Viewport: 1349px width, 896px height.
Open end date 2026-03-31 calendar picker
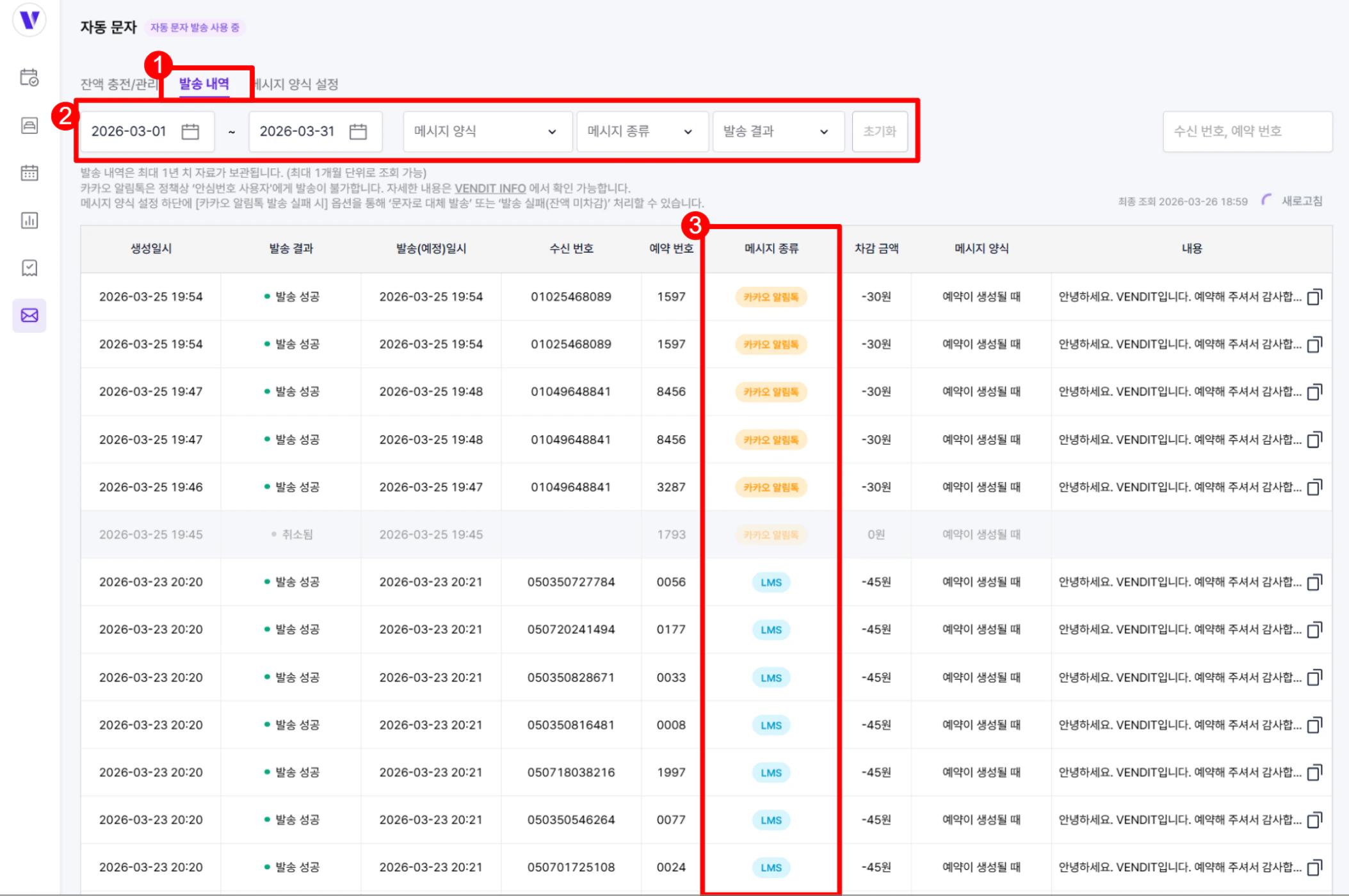(x=358, y=132)
